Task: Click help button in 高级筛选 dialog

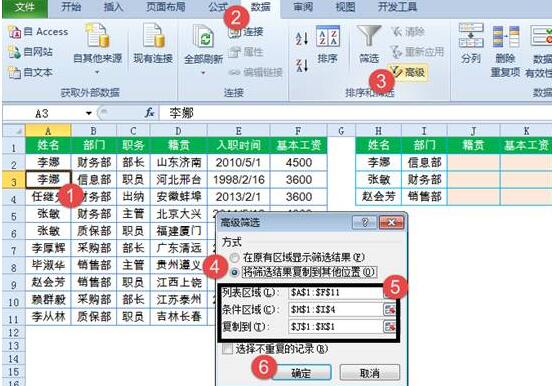Action: tap(364, 223)
